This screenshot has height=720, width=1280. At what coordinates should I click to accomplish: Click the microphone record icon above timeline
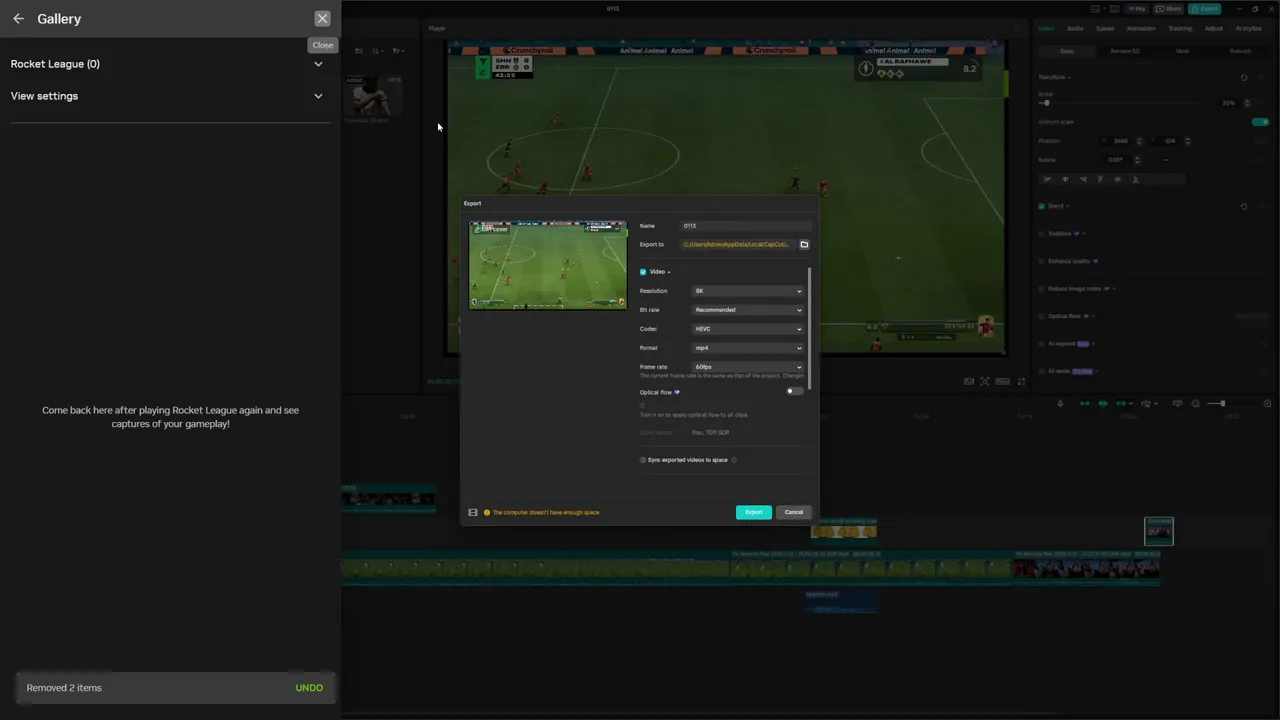pos(1060,403)
